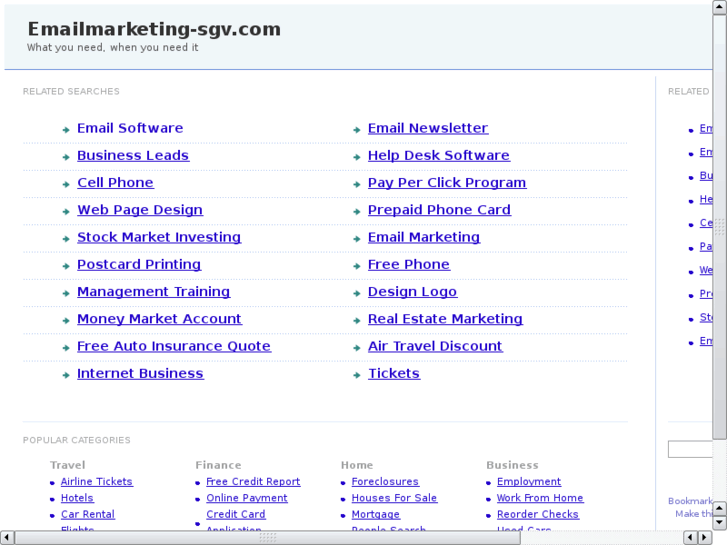Visit the Free Auto Insurance Quote link
727x545 pixels.
pos(173,346)
